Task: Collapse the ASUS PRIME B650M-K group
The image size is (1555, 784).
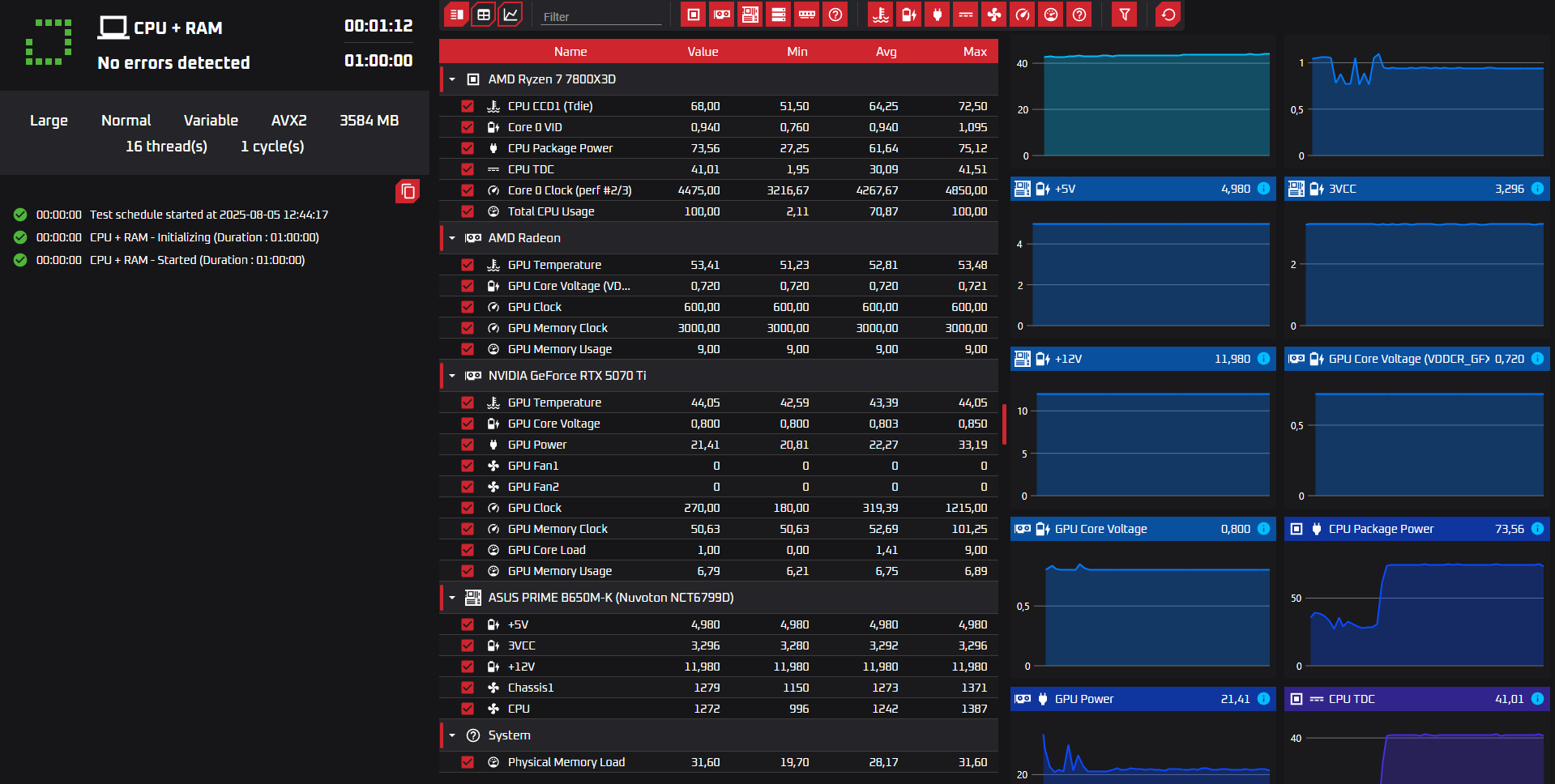Action: [x=452, y=598]
